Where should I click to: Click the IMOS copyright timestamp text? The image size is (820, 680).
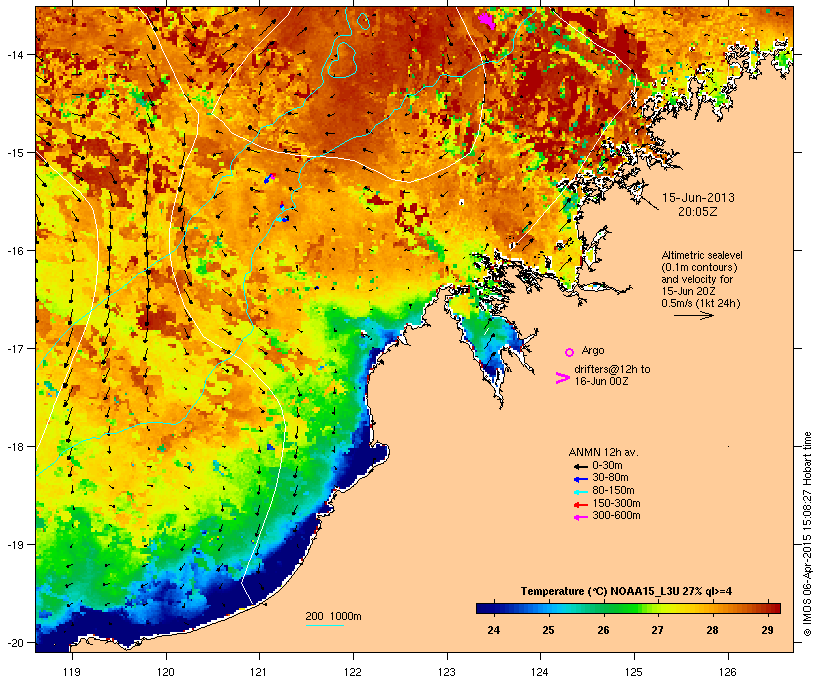[807, 534]
